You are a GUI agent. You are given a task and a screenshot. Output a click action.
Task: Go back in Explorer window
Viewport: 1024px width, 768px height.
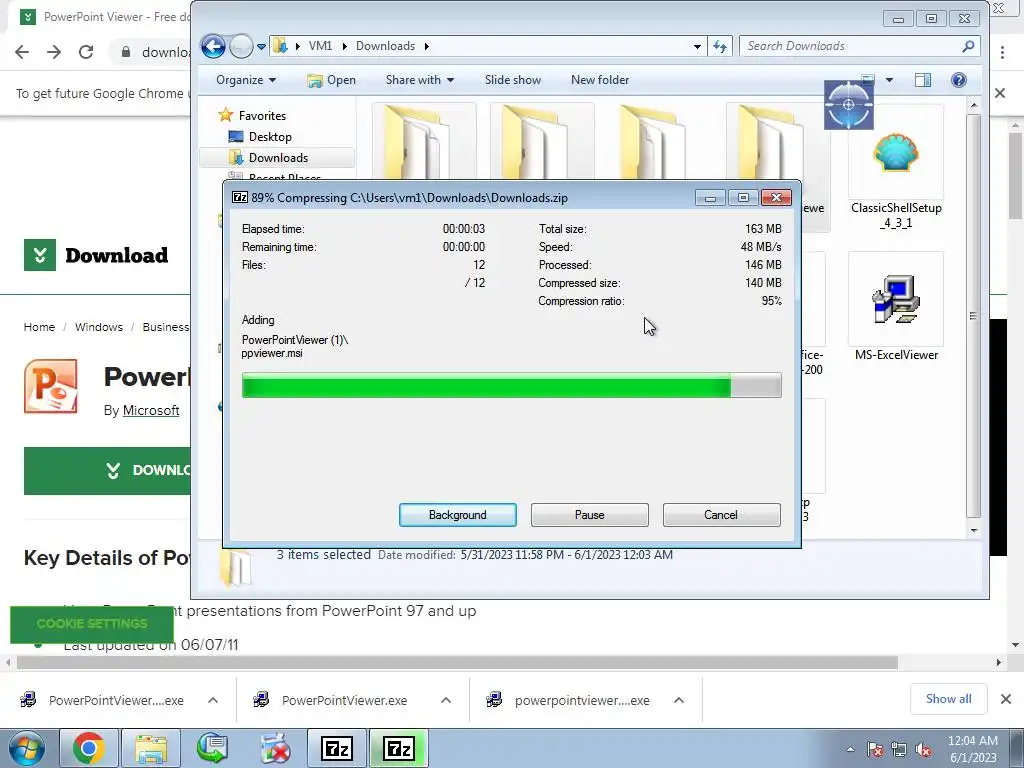213,46
